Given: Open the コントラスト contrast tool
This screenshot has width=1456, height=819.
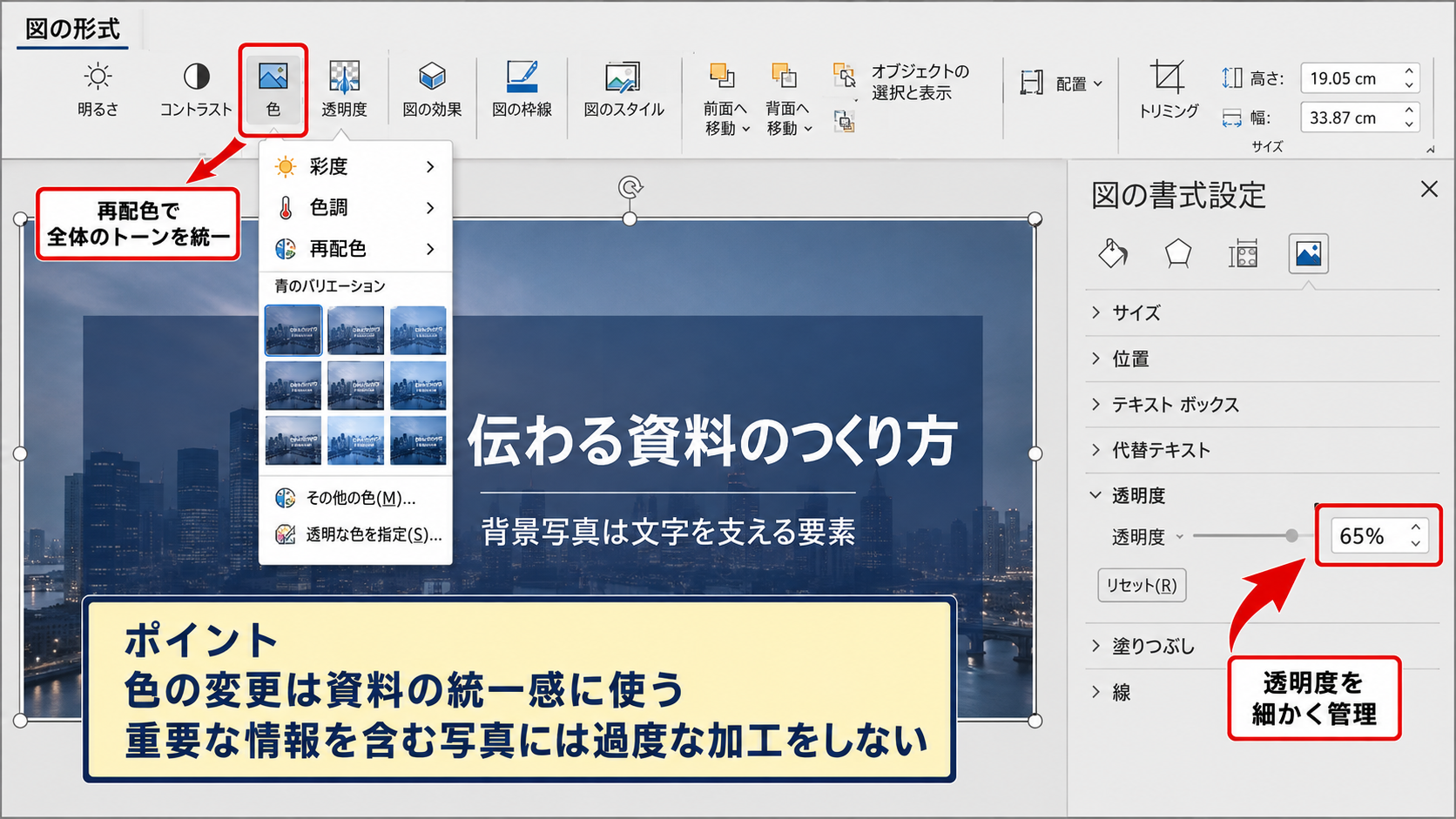Looking at the screenshot, I should tap(196, 91).
